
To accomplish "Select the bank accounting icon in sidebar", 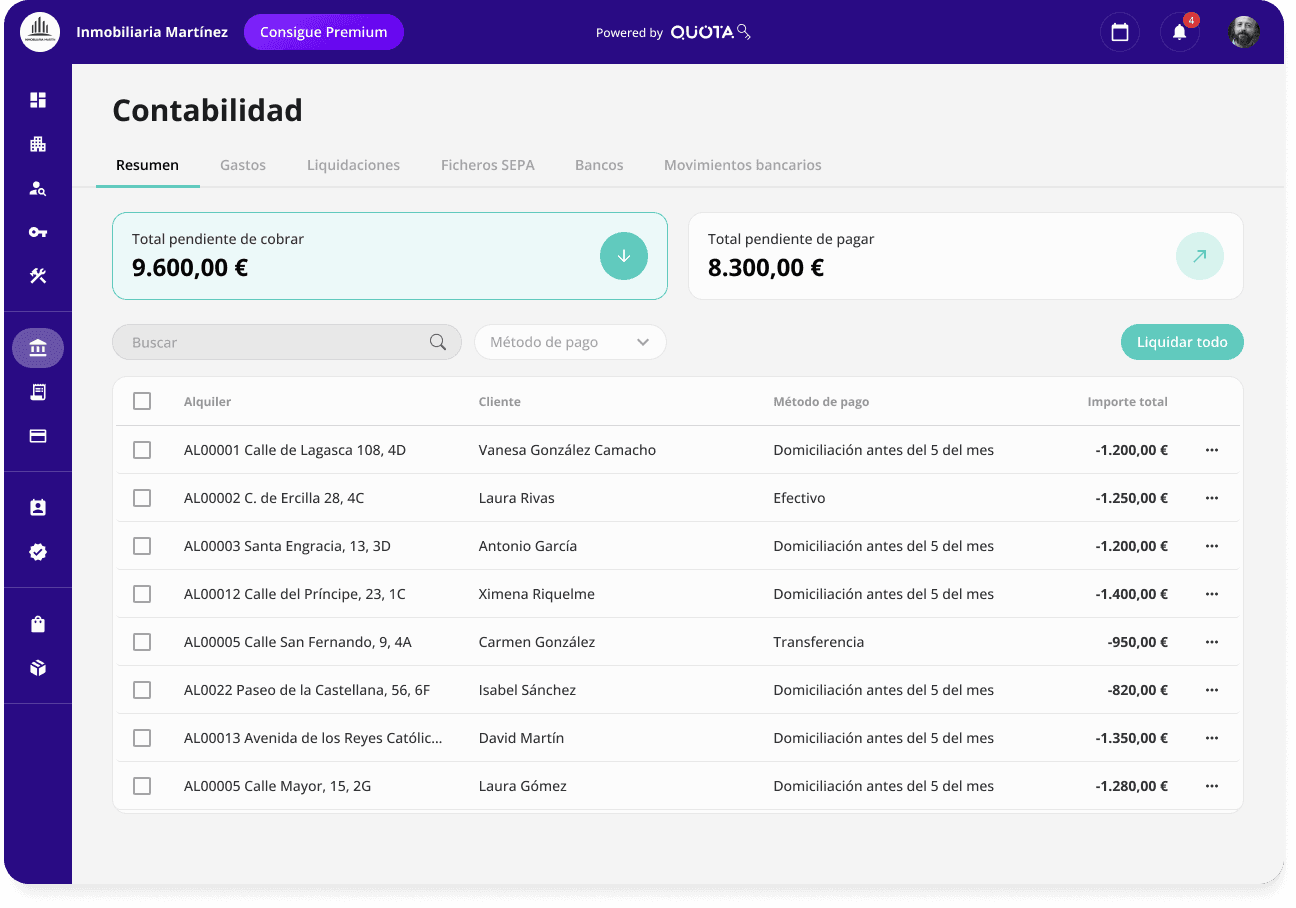I will [38, 348].
